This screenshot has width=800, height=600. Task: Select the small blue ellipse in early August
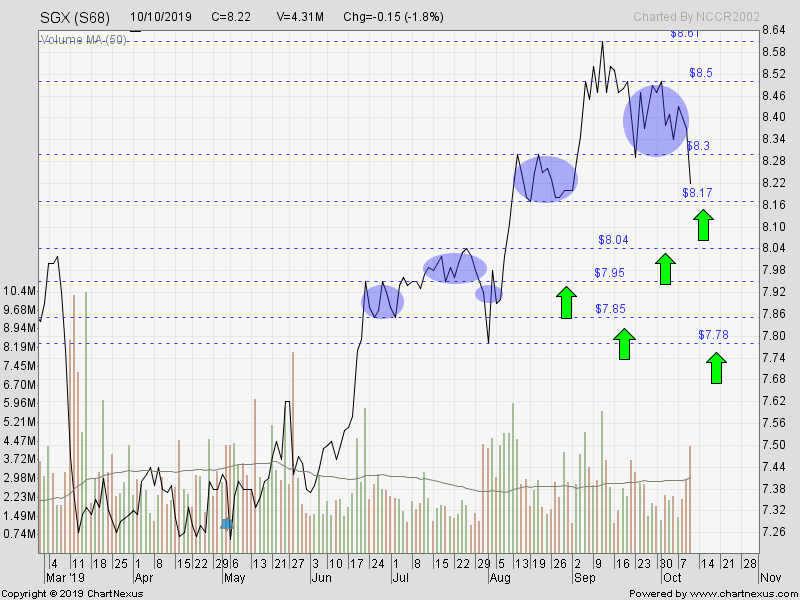pyautogui.click(x=487, y=295)
